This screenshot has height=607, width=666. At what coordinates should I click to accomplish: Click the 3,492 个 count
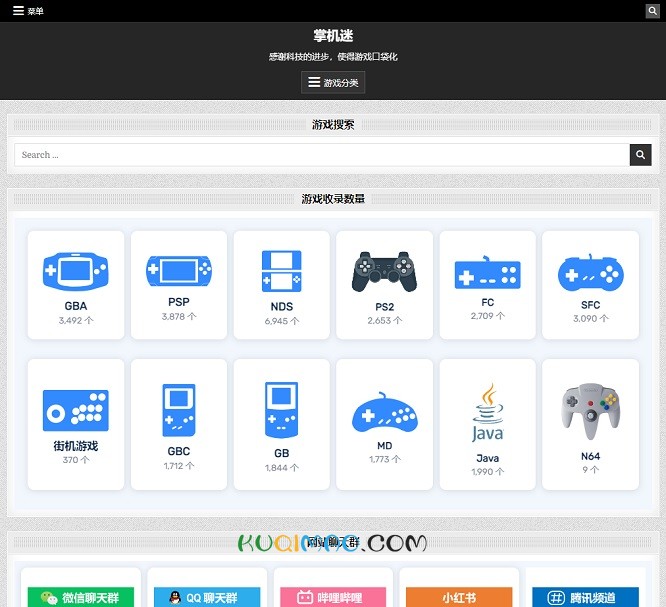point(76,321)
